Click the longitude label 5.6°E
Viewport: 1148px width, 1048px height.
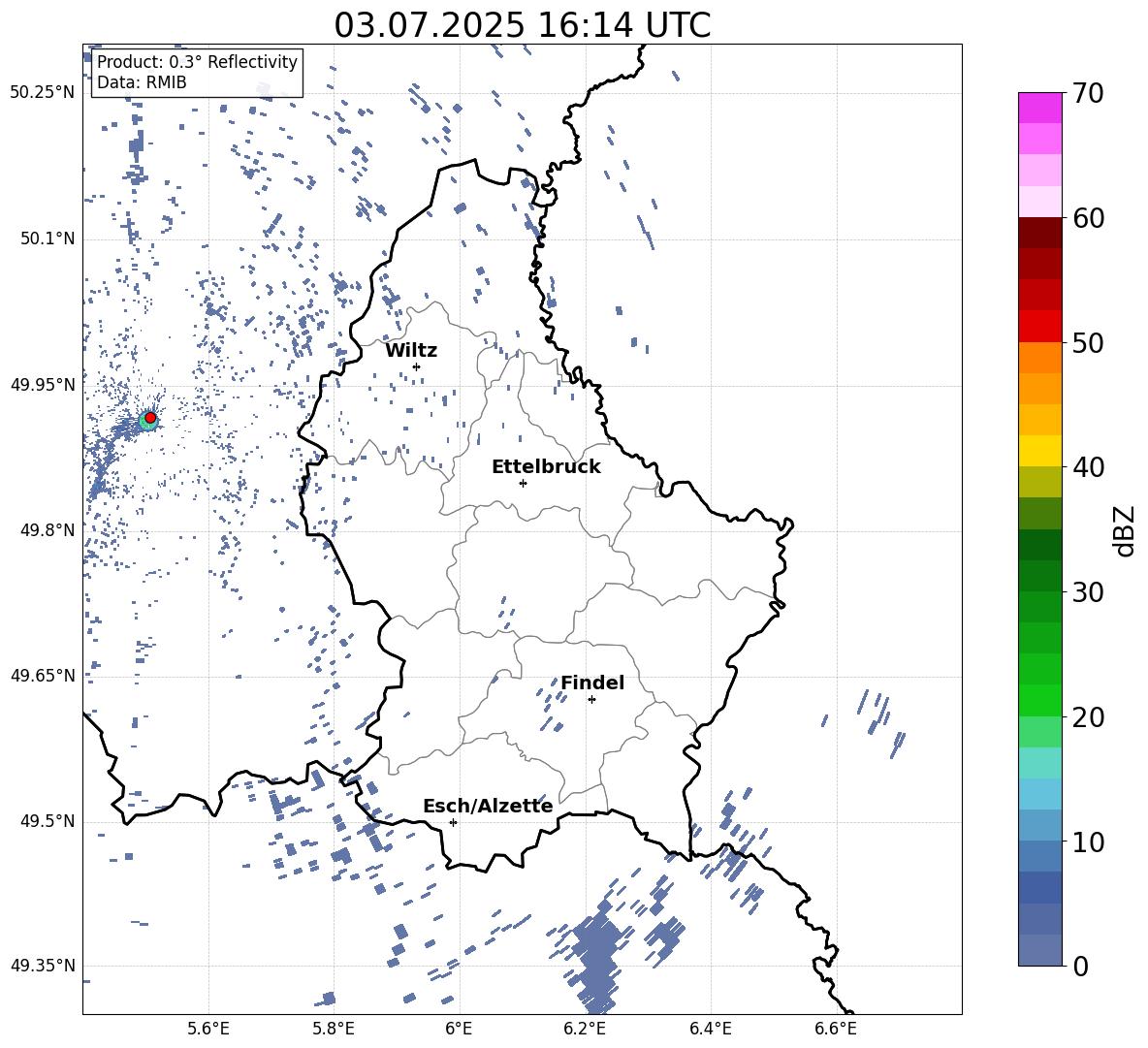coord(208,1029)
